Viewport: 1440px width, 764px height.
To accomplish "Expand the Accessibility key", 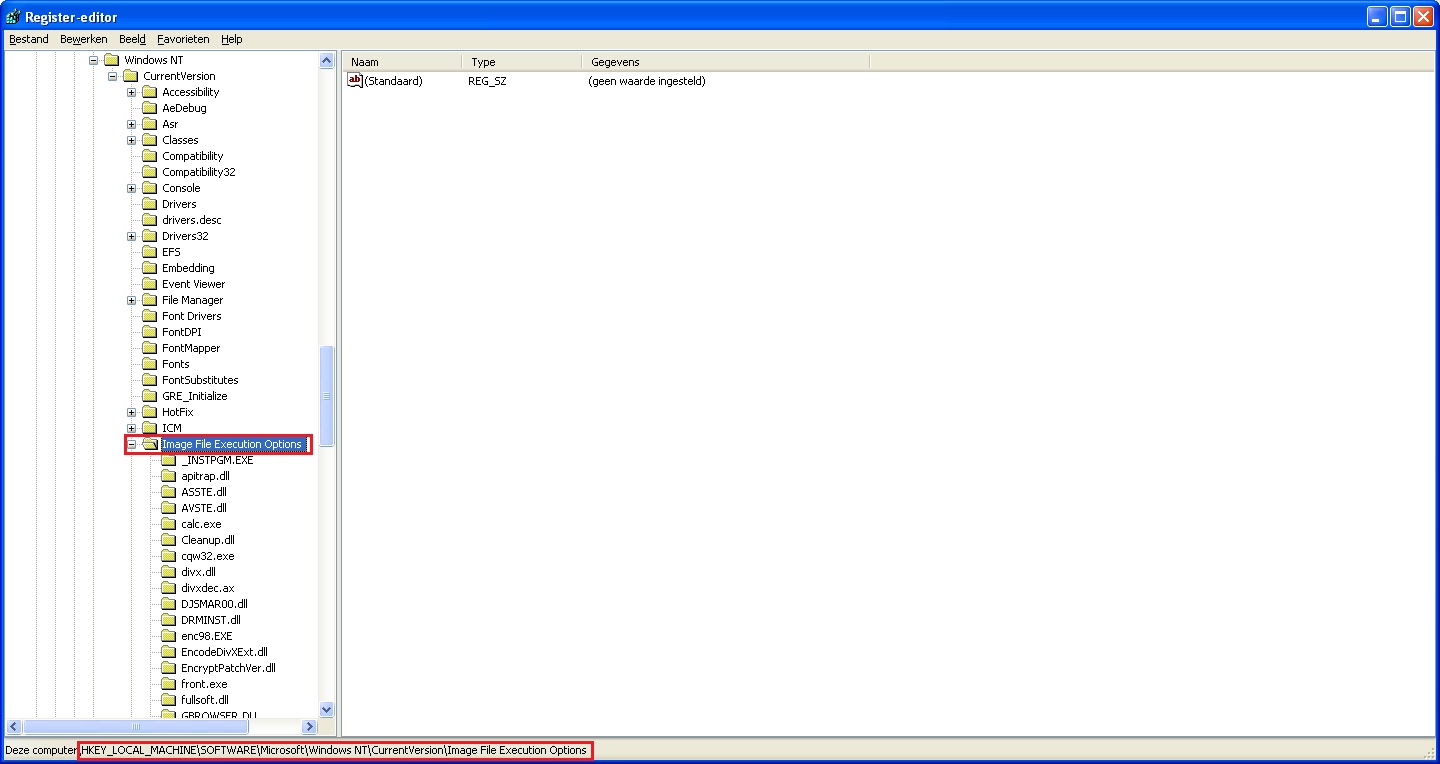I will [x=131, y=92].
